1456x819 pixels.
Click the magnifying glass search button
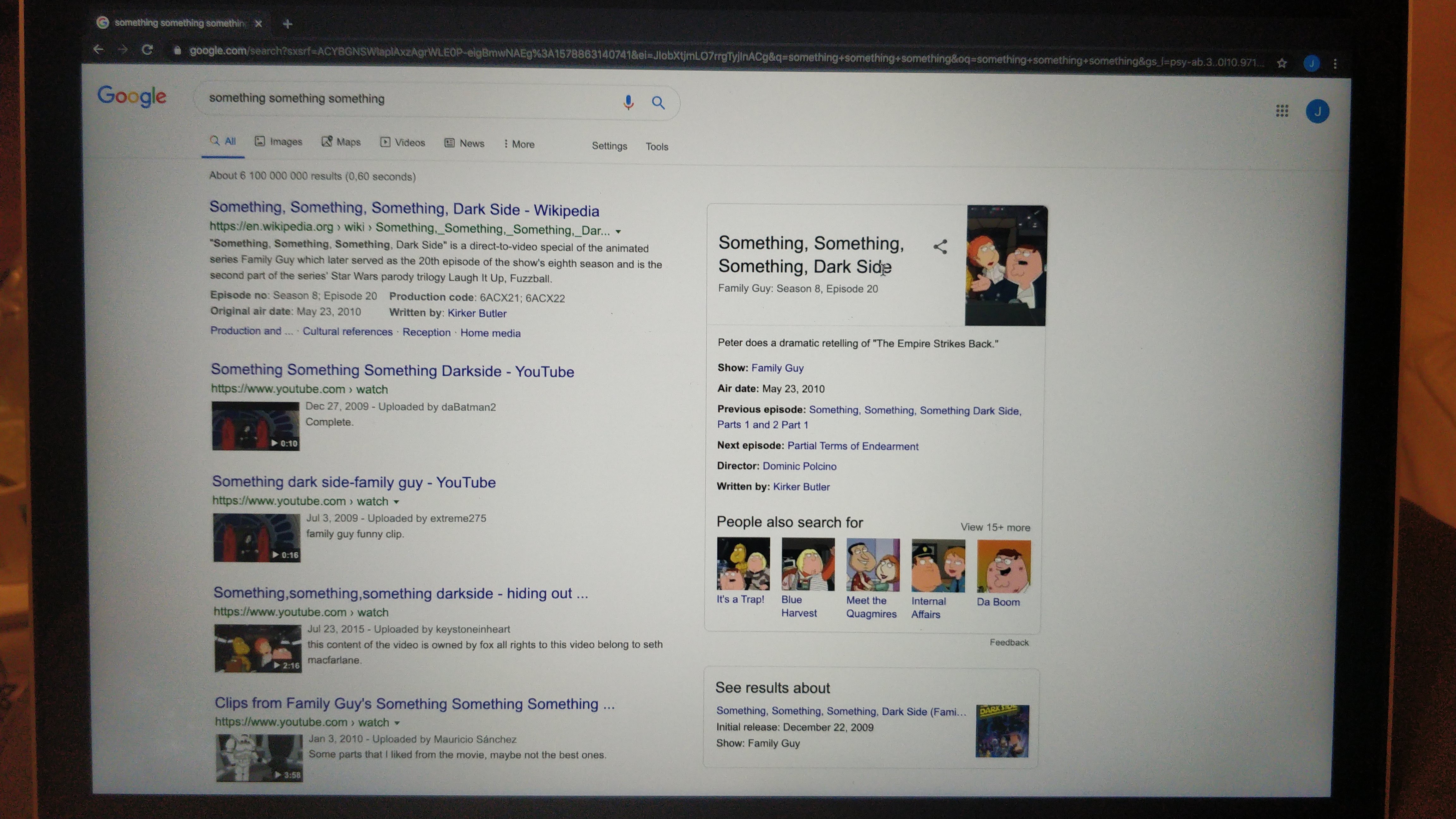(658, 103)
